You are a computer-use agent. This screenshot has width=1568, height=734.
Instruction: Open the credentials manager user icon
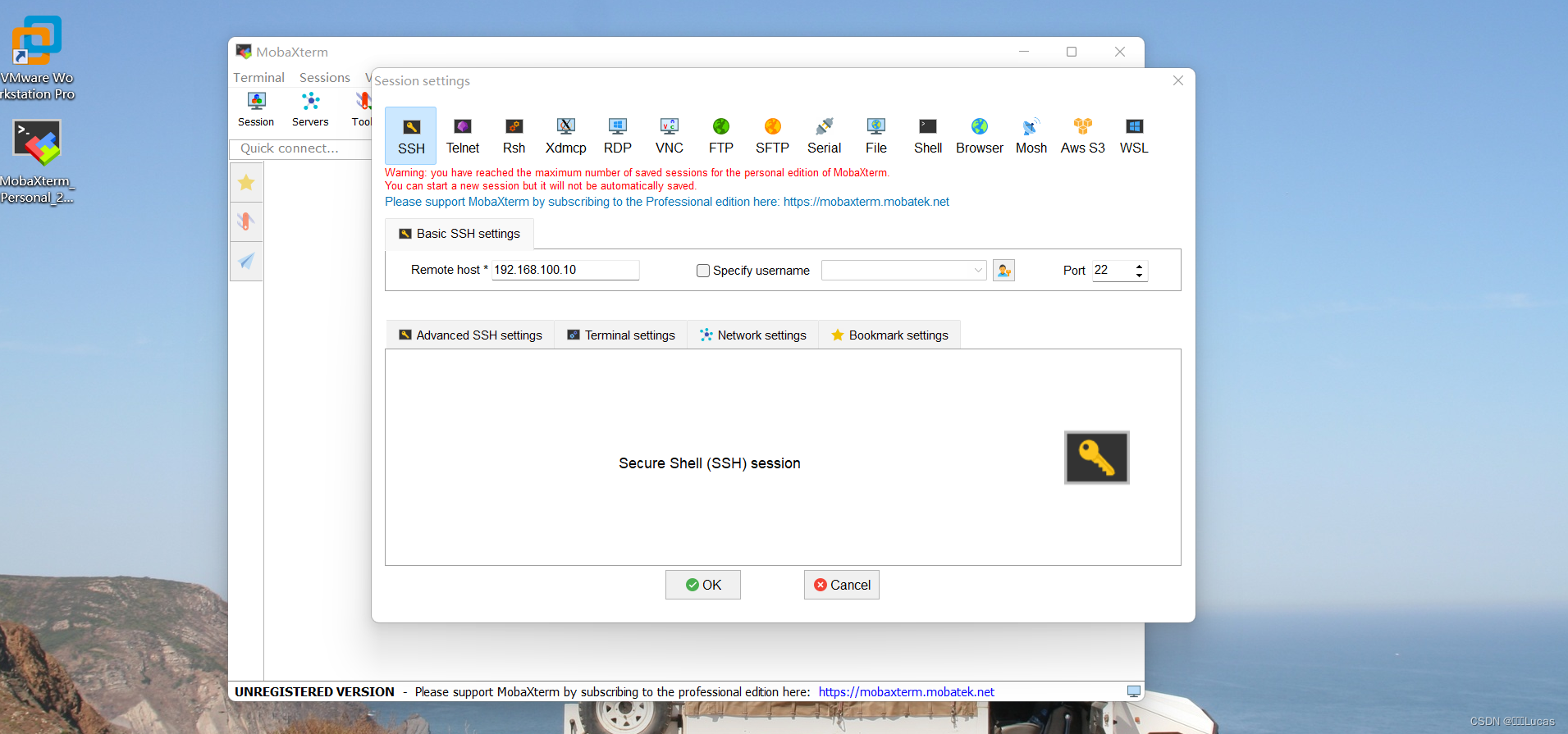click(1003, 270)
